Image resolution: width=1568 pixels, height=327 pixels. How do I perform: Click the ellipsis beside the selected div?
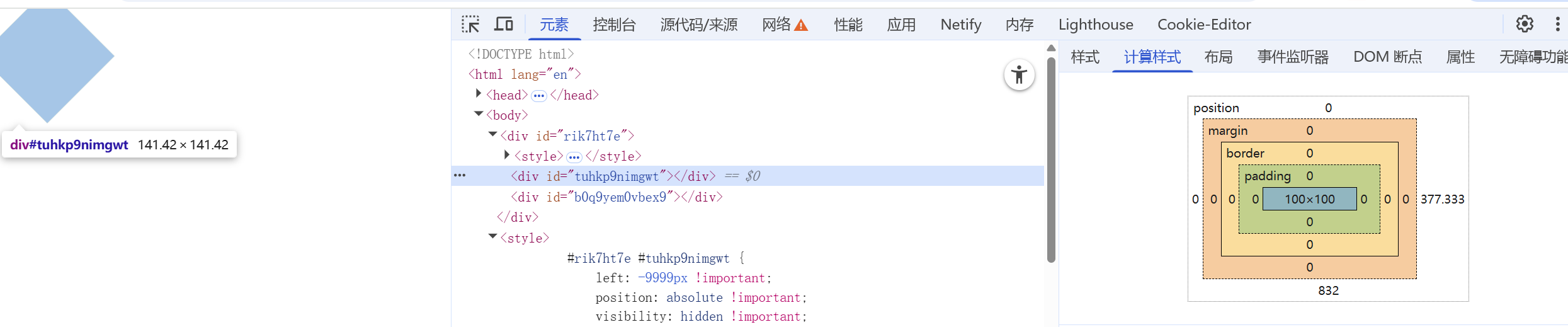[460, 176]
